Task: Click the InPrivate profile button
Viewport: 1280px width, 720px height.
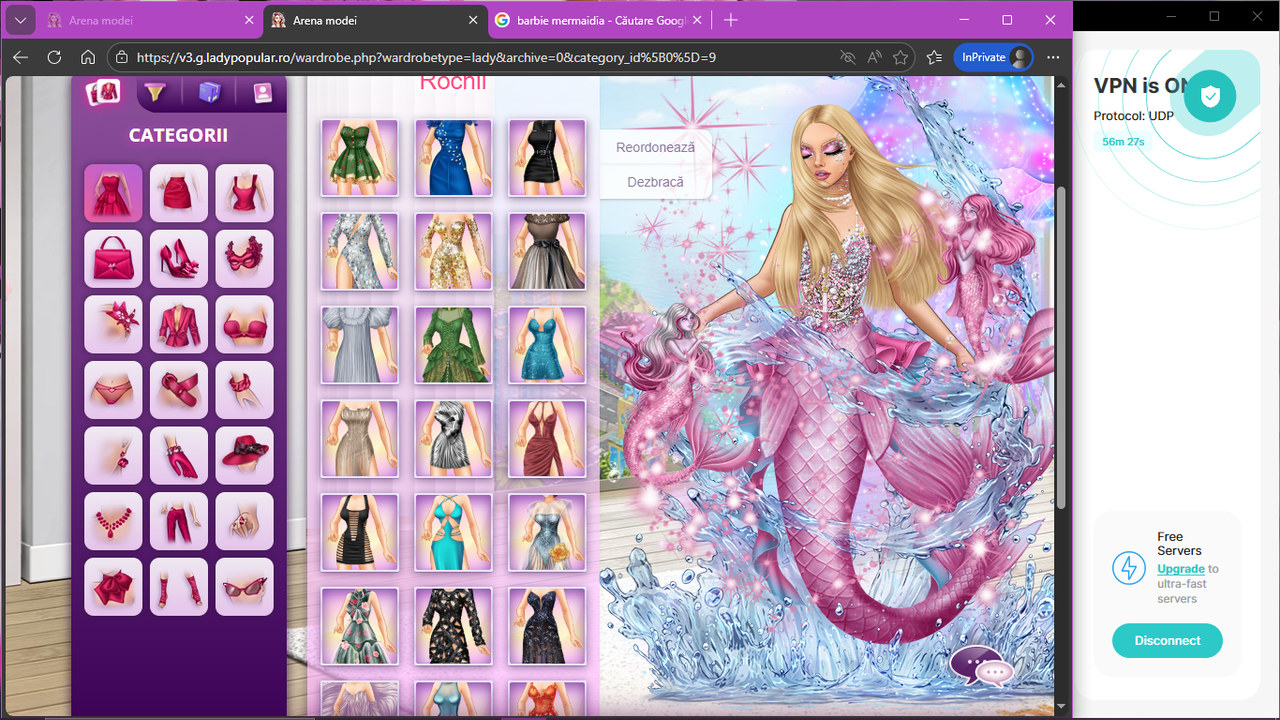Action: pos(993,57)
